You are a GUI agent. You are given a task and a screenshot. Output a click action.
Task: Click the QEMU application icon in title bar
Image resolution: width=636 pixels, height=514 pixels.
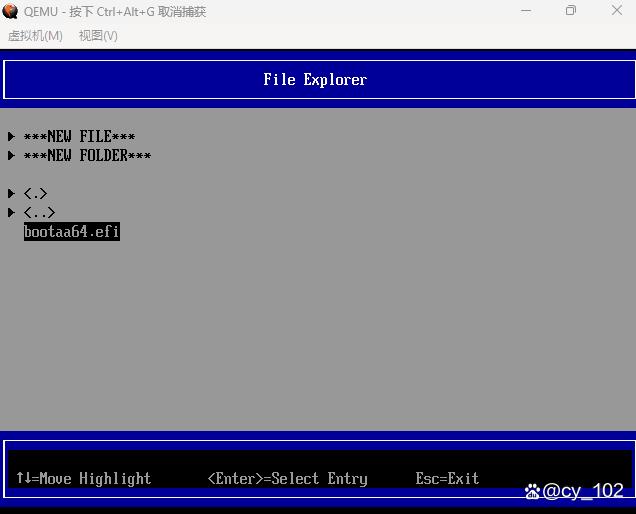[x=10, y=11]
